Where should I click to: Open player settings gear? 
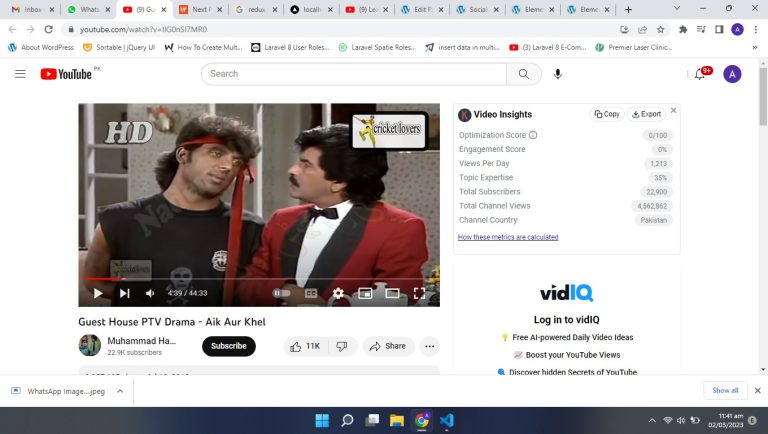338,293
